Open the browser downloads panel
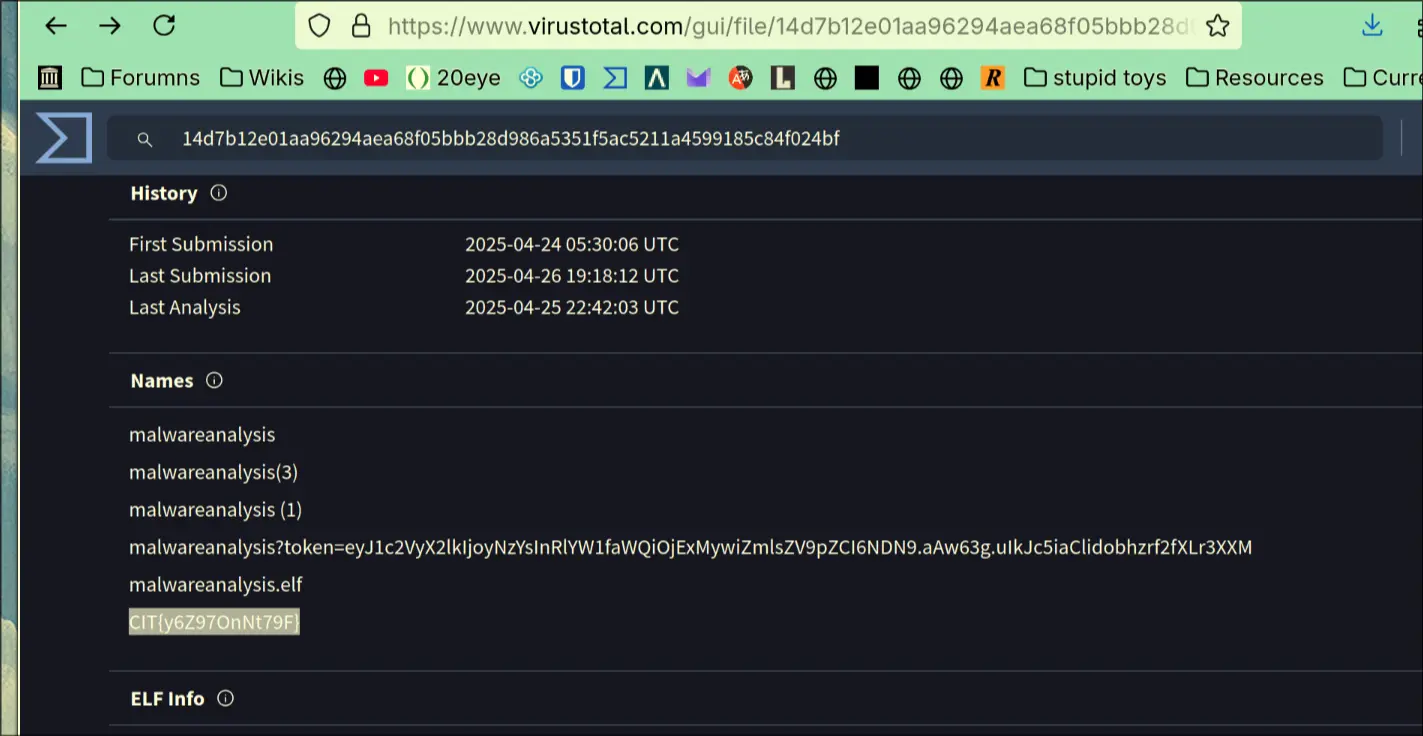1423x736 pixels. coord(1372,26)
